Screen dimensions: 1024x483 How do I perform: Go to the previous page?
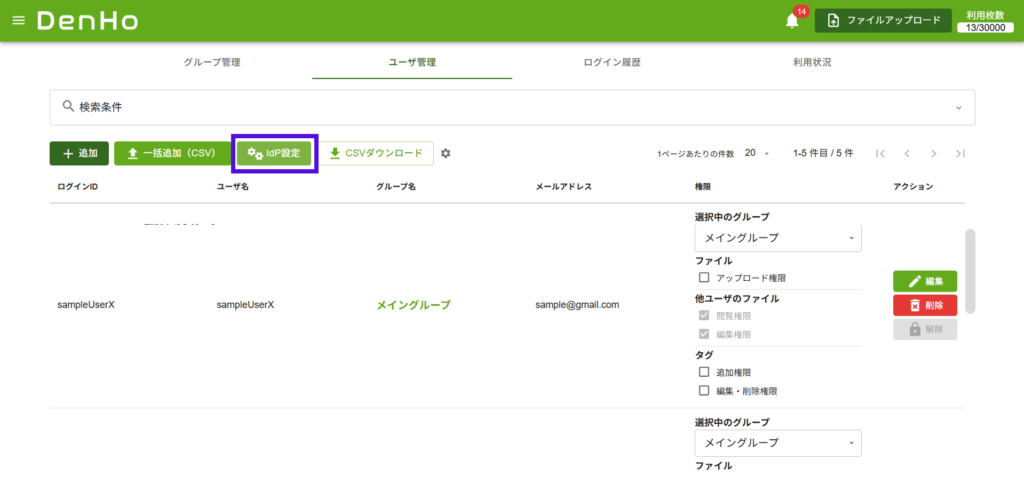(907, 153)
